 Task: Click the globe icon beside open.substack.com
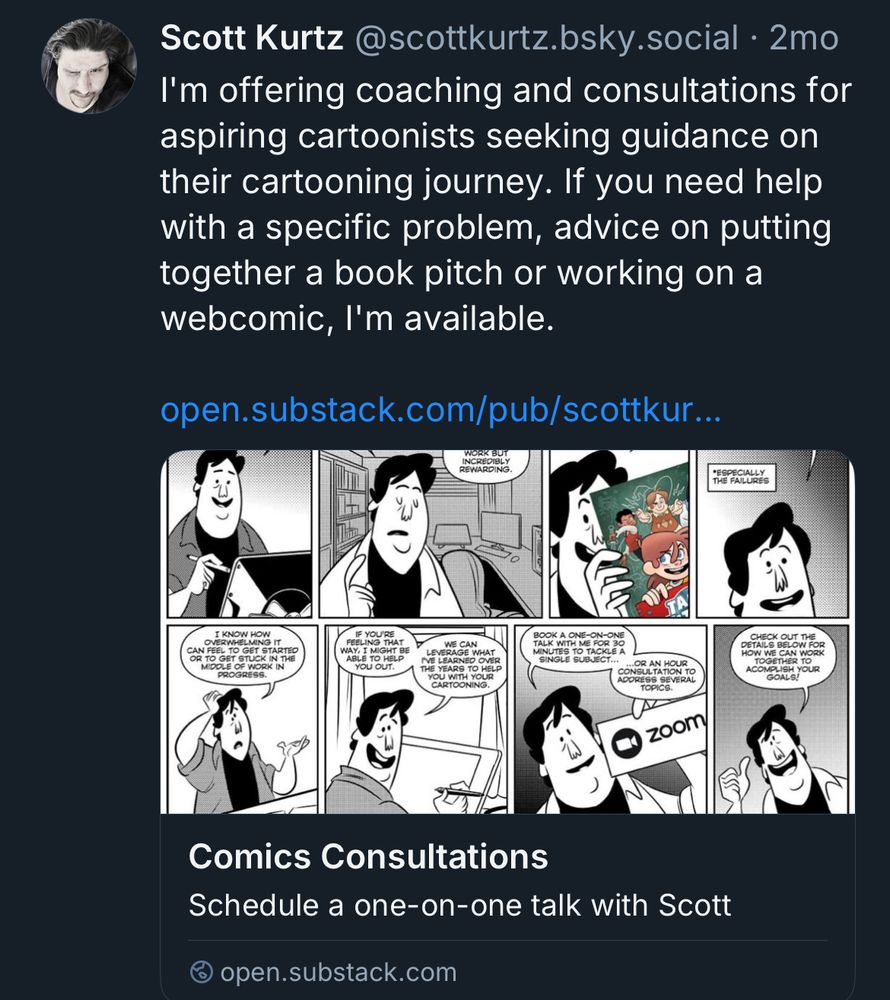click(x=201, y=971)
